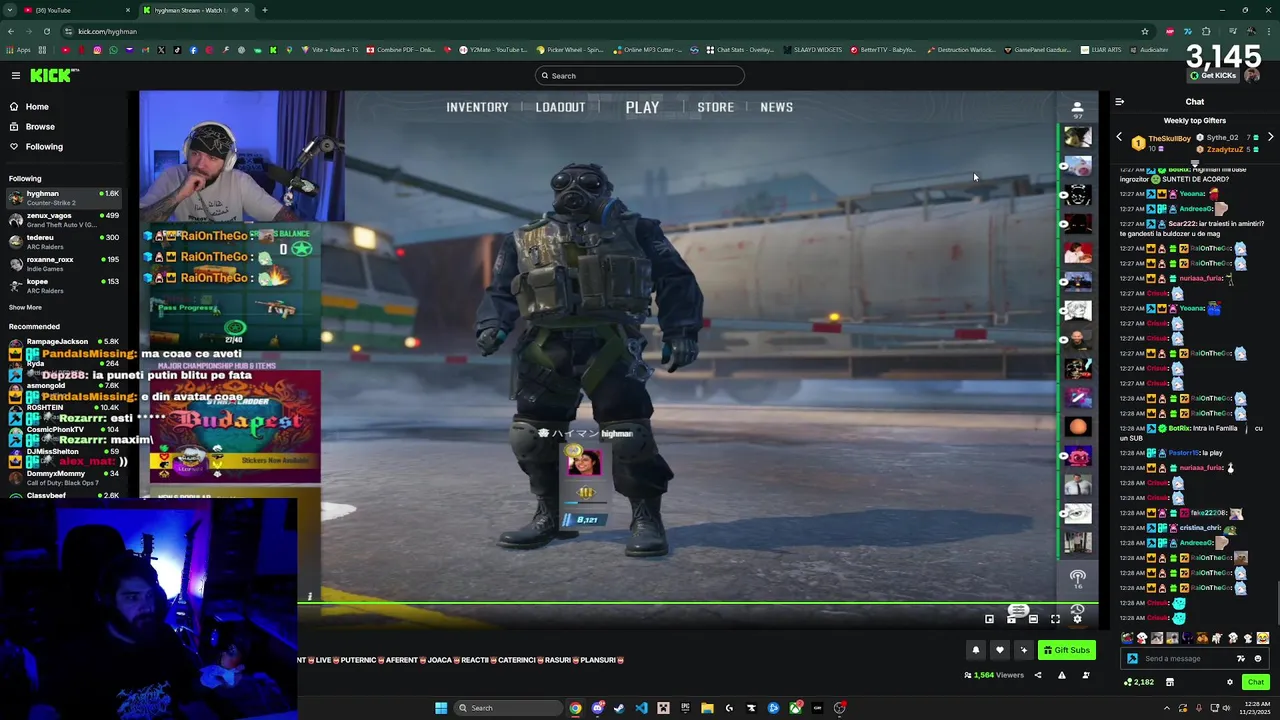Open the friends list icon in game
Image resolution: width=1280 pixels, height=720 pixels.
click(1077, 108)
